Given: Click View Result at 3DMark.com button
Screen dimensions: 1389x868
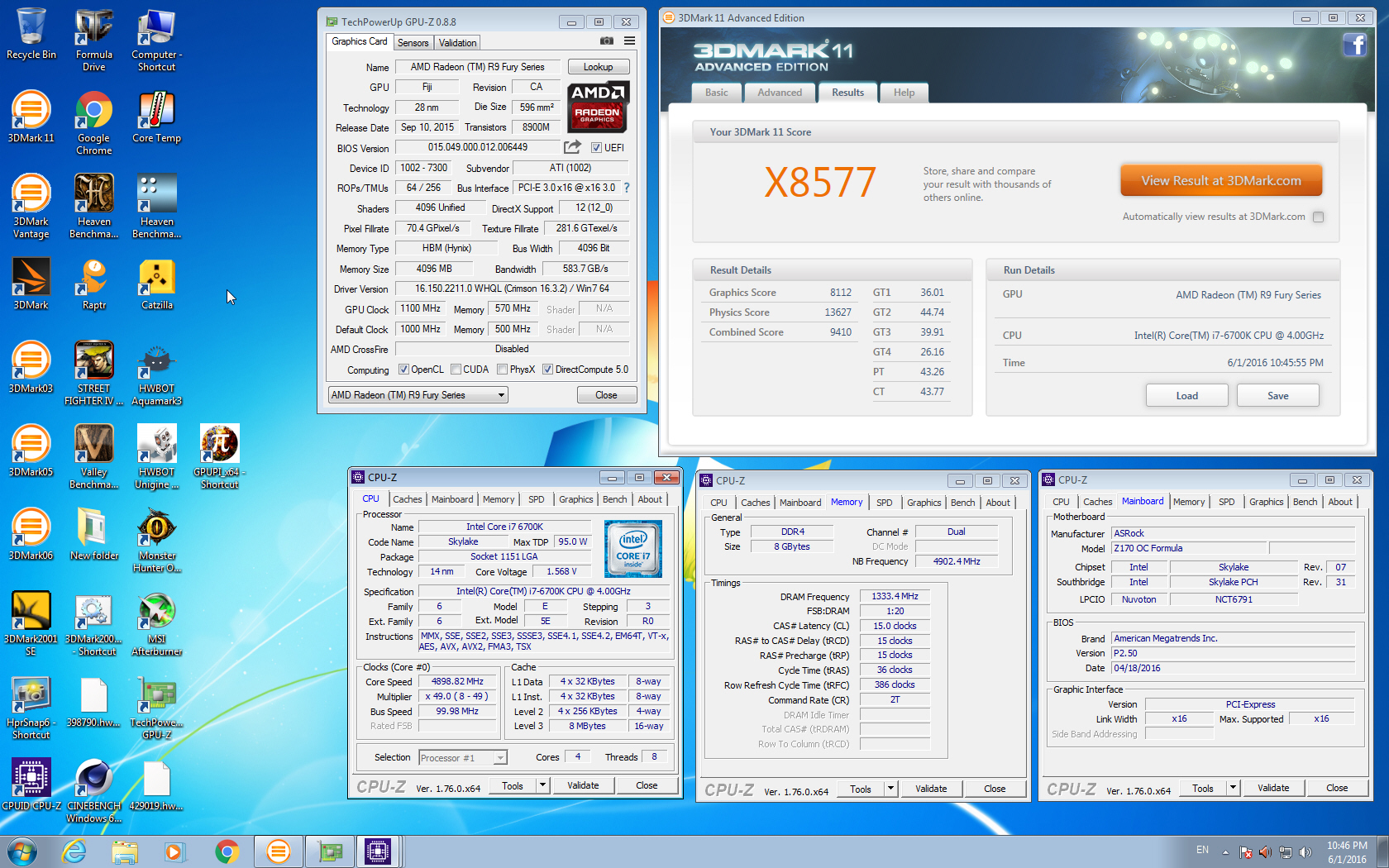Looking at the screenshot, I should pos(1221,180).
